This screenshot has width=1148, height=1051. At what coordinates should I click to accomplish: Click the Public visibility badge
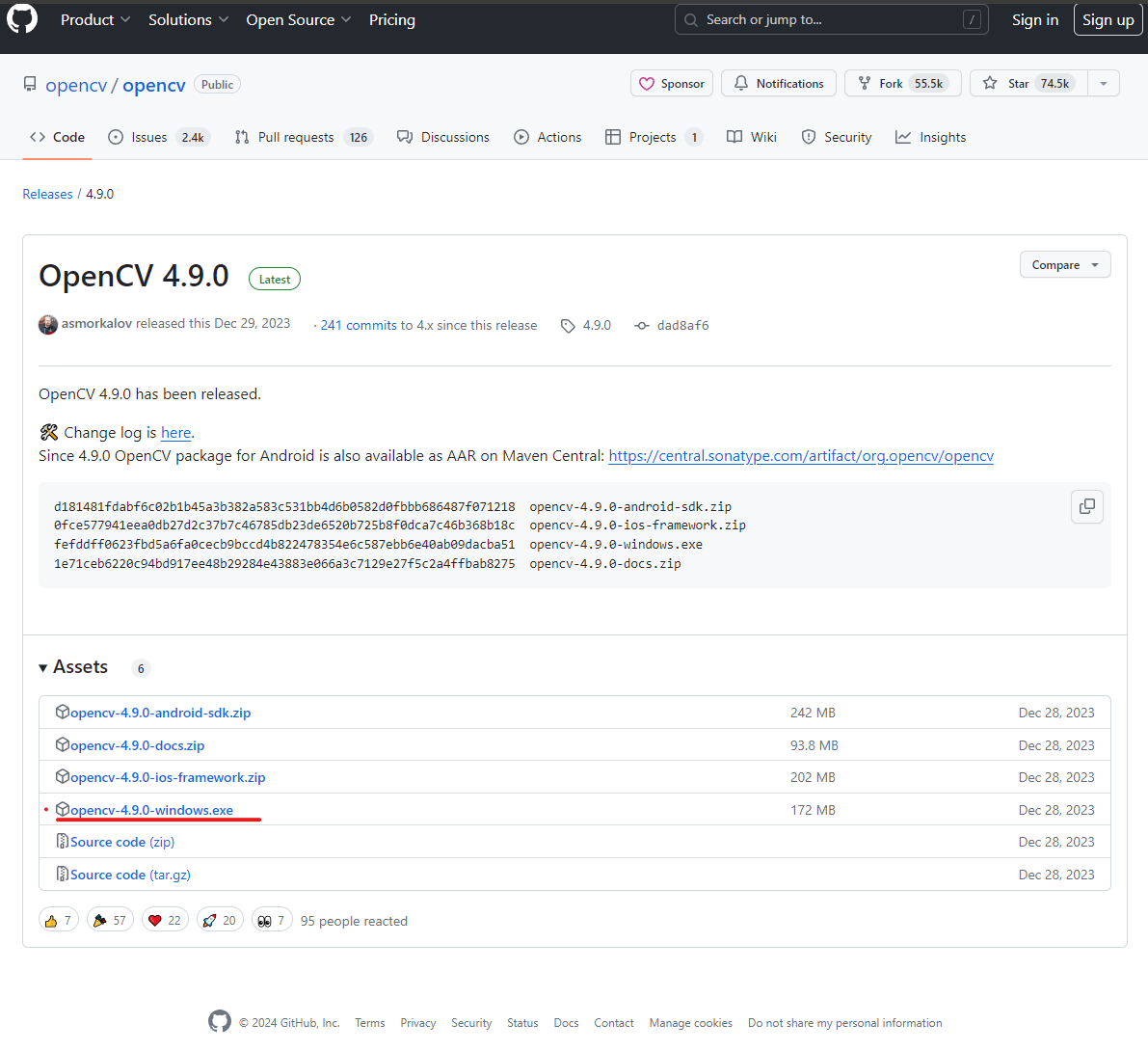[218, 84]
